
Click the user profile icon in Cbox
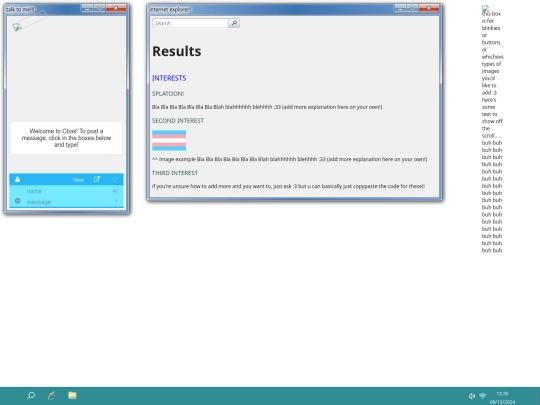click(18, 179)
